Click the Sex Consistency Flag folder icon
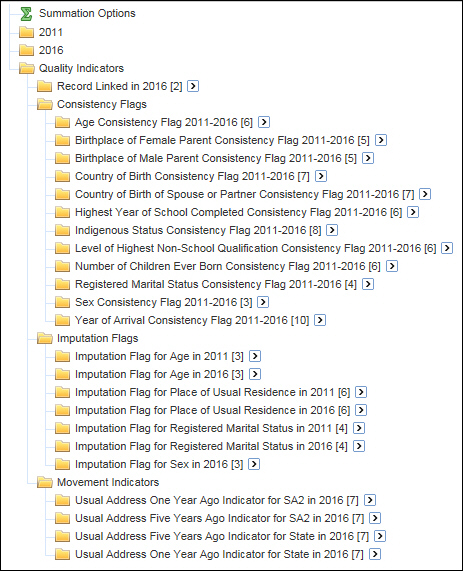Viewport: 463px width, 571px height. (x=62, y=302)
